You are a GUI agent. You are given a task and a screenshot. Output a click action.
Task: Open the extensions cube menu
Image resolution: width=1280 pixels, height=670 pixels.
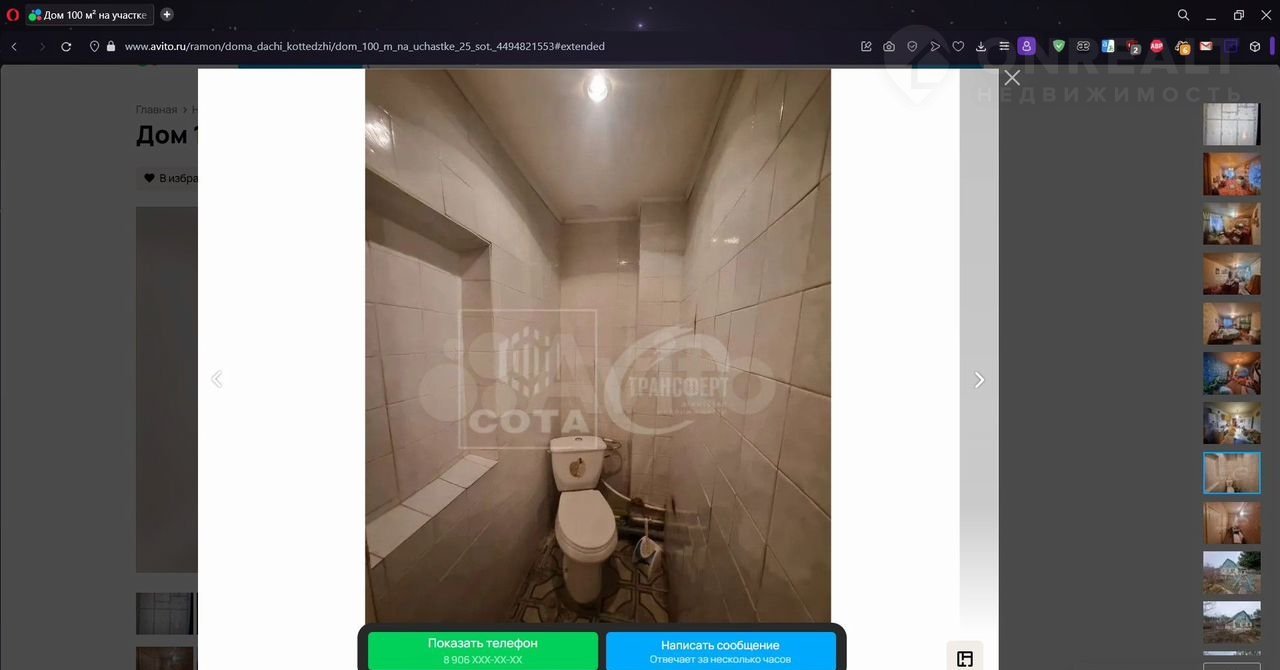(1255, 46)
